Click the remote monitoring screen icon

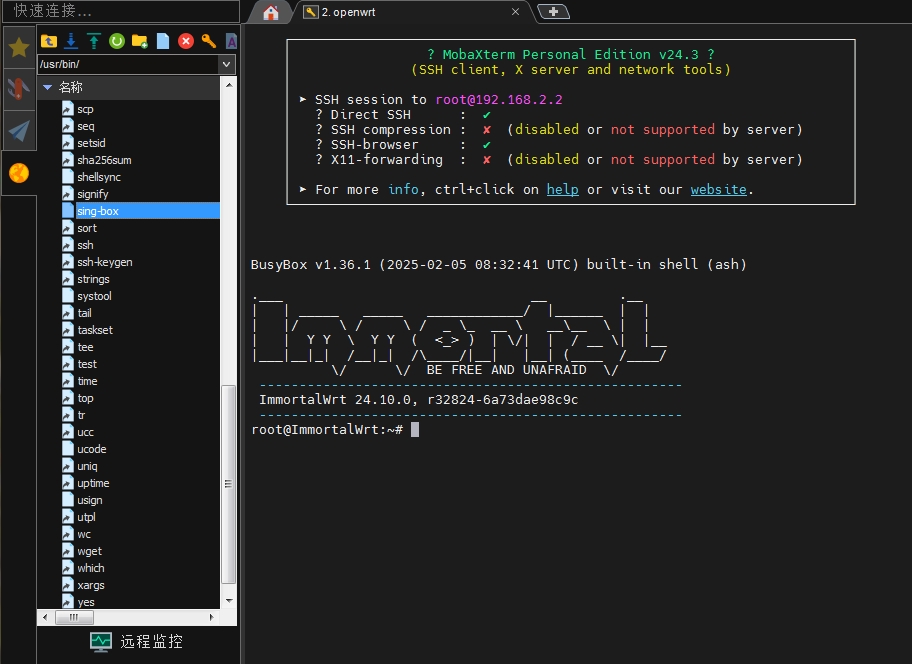click(x=101, y=641)
